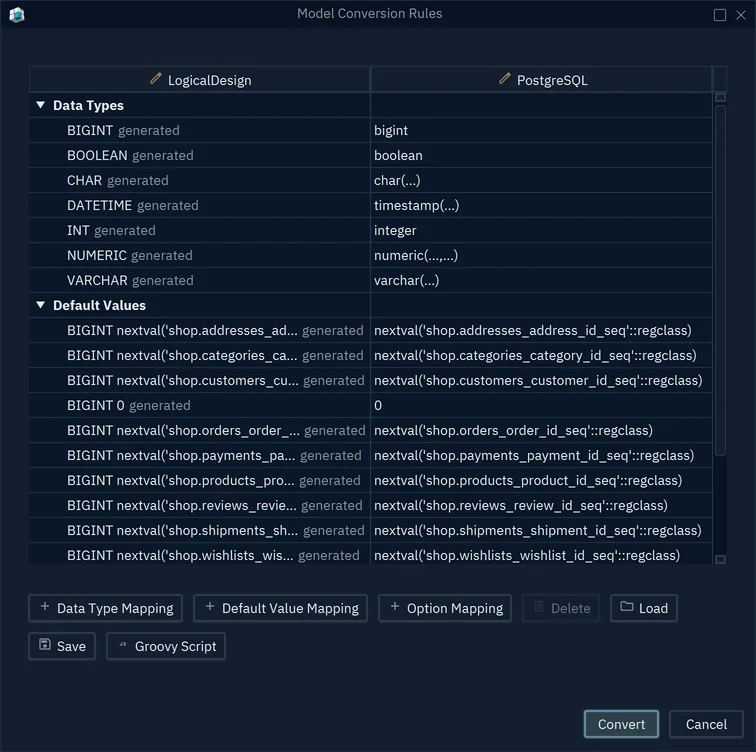Click the script icon on Groovy Script
The height and width of the screenshot is (752, 756).
point(122,645)
